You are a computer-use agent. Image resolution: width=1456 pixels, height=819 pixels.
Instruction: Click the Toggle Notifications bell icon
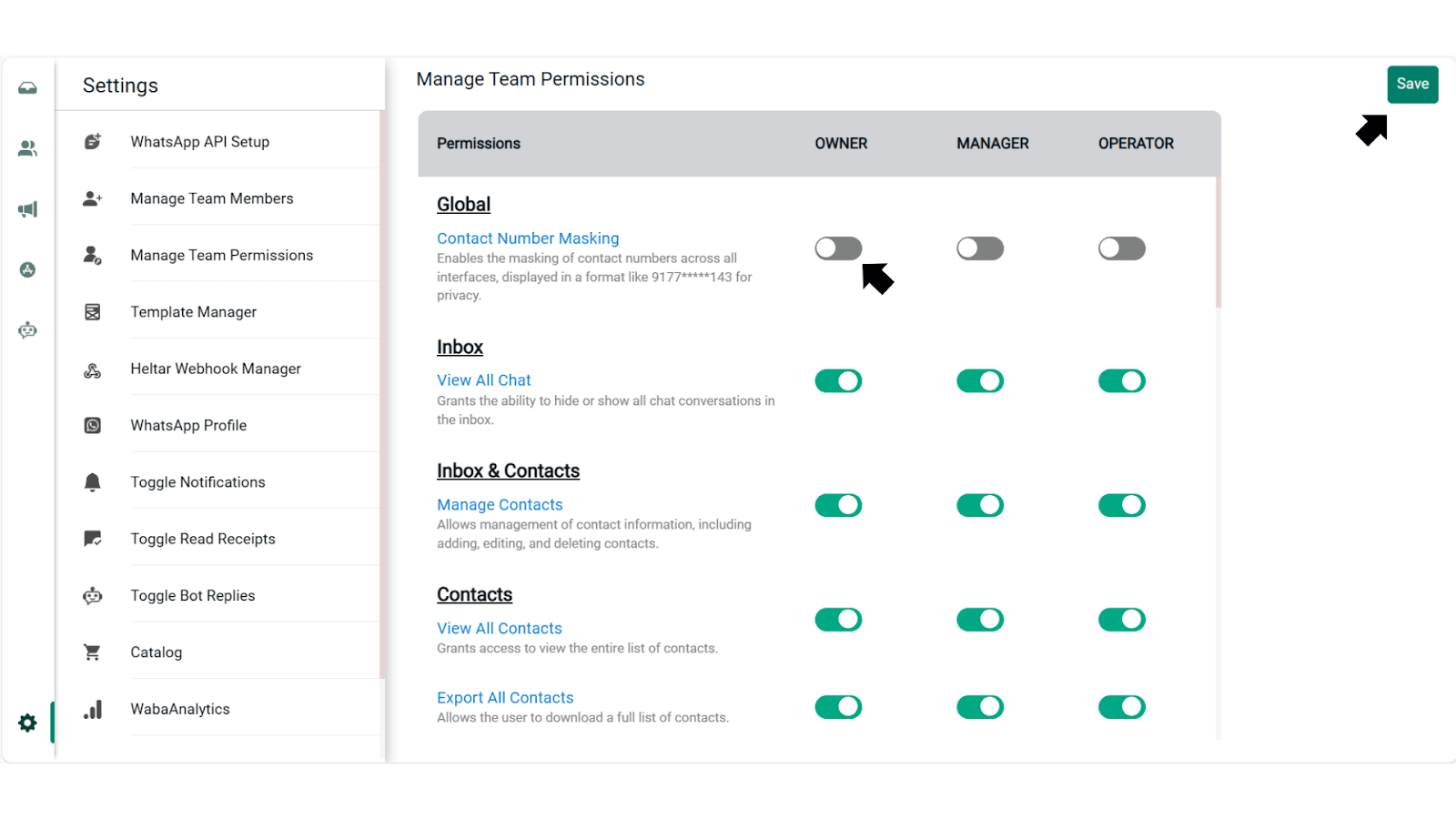coord(93,482)
